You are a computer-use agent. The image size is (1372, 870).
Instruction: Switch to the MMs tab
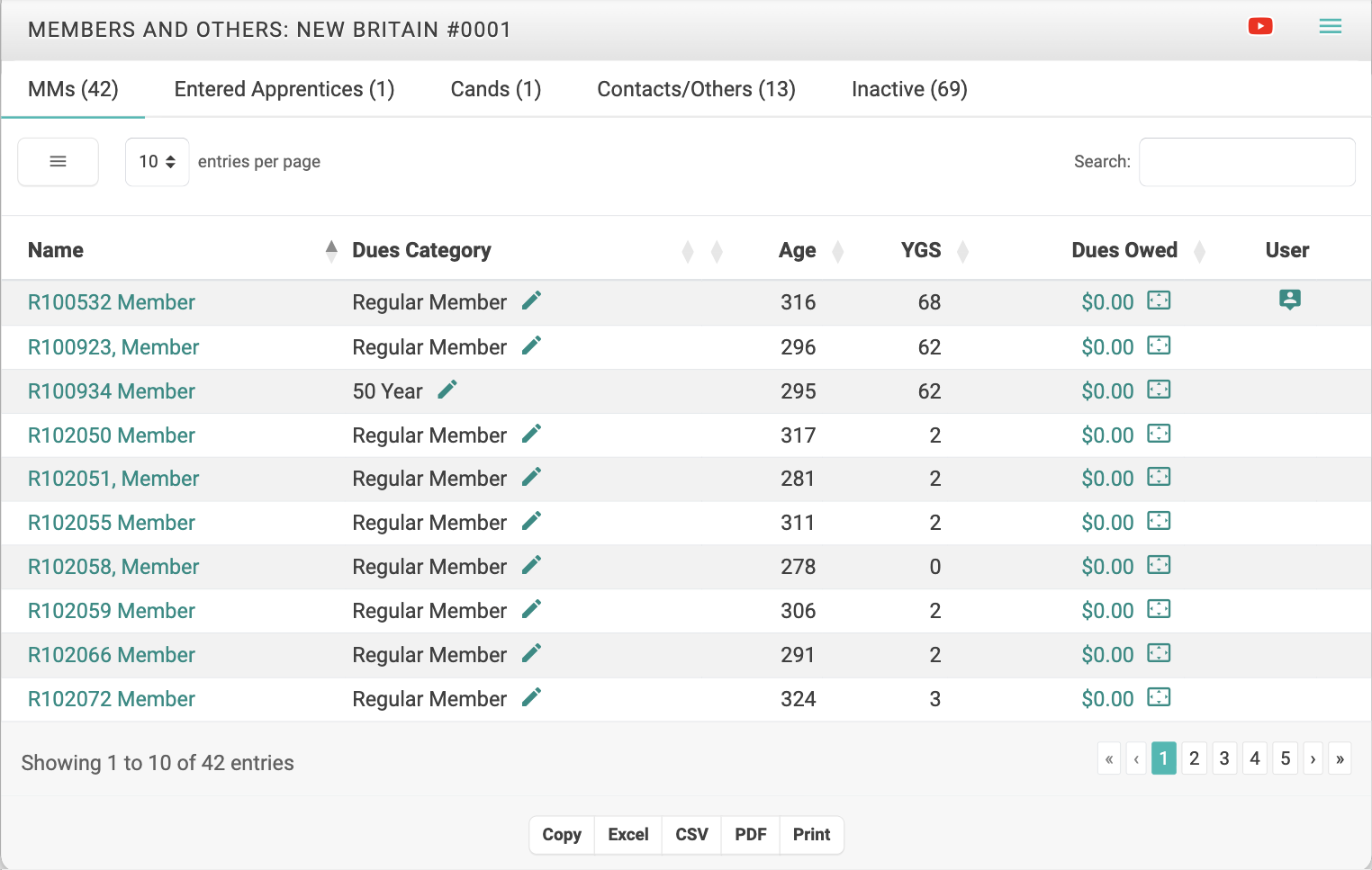point(73,90)
